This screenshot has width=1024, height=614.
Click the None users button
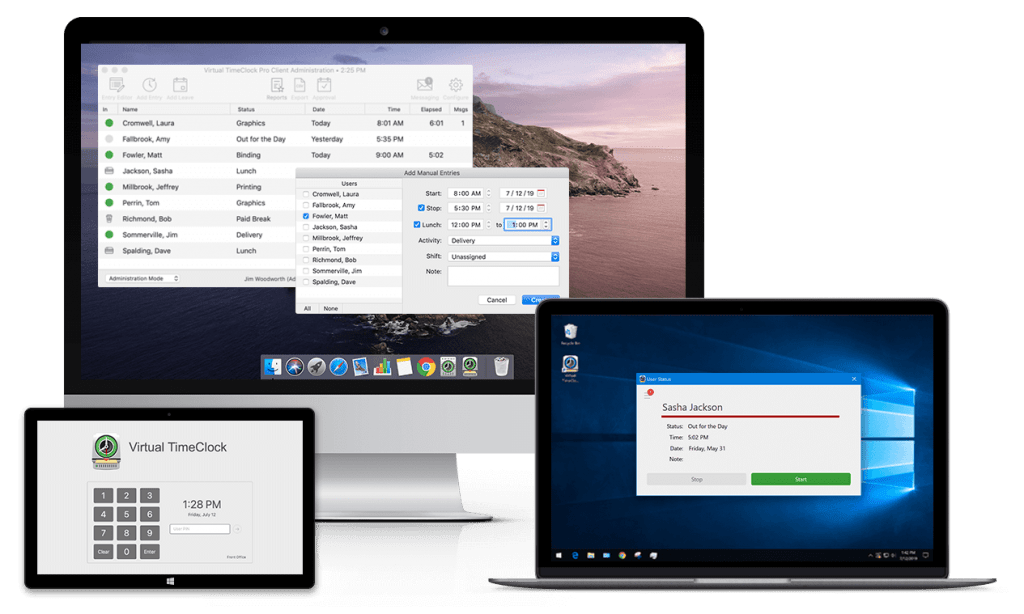tap(330, 308)
